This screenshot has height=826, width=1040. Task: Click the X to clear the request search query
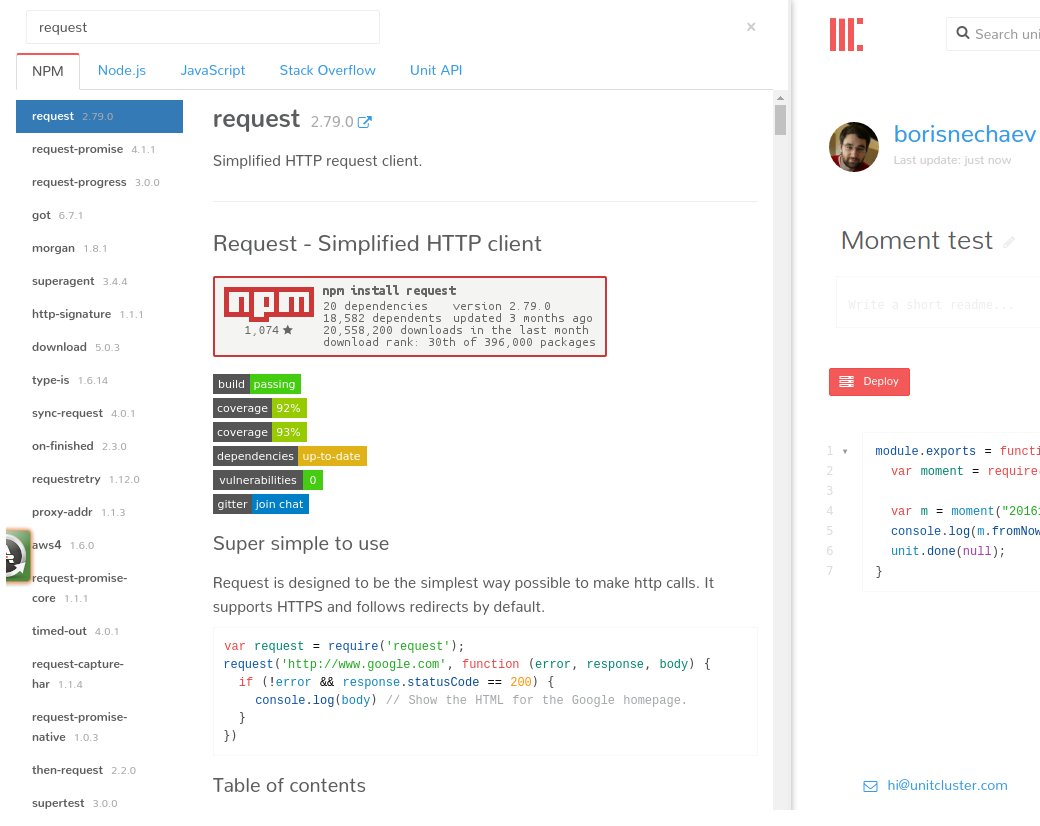click(751, 27)
